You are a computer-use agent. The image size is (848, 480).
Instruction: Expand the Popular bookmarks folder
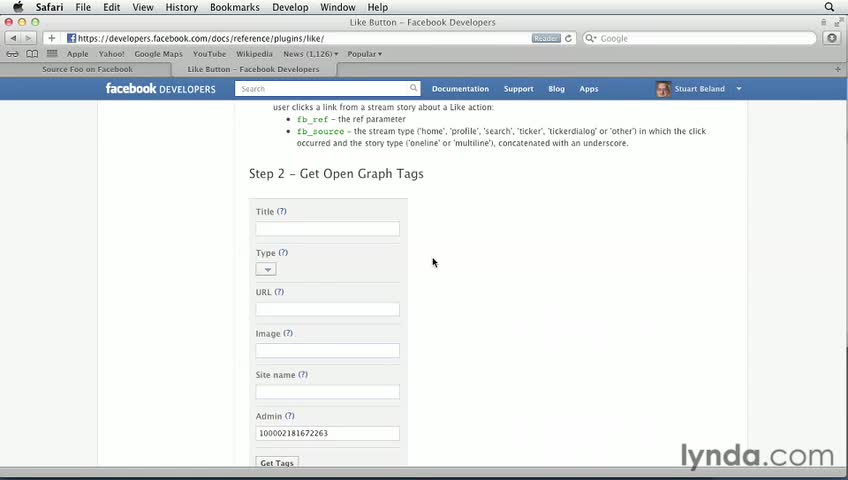point(365,54)
